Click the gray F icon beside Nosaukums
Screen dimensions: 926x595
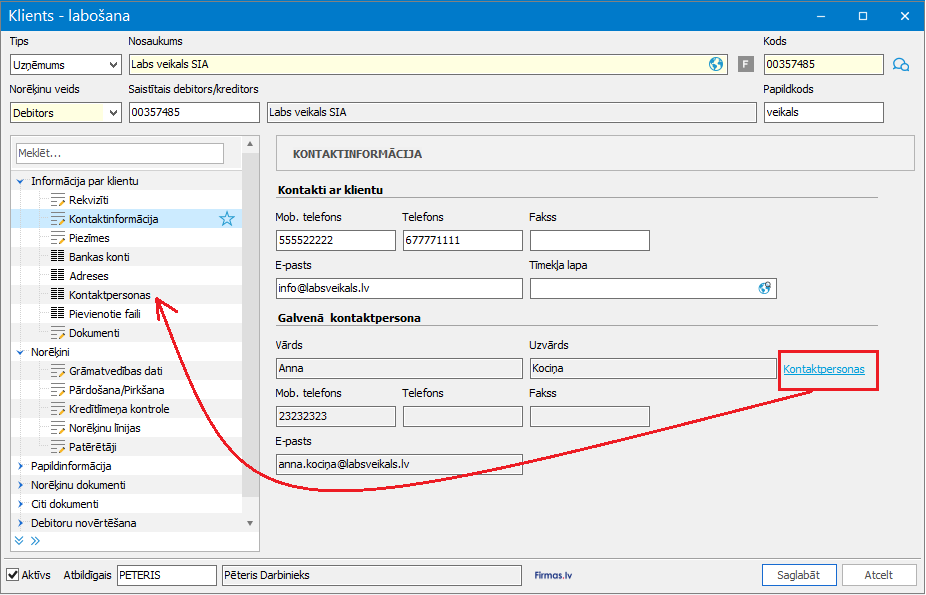tap(745, 64)
